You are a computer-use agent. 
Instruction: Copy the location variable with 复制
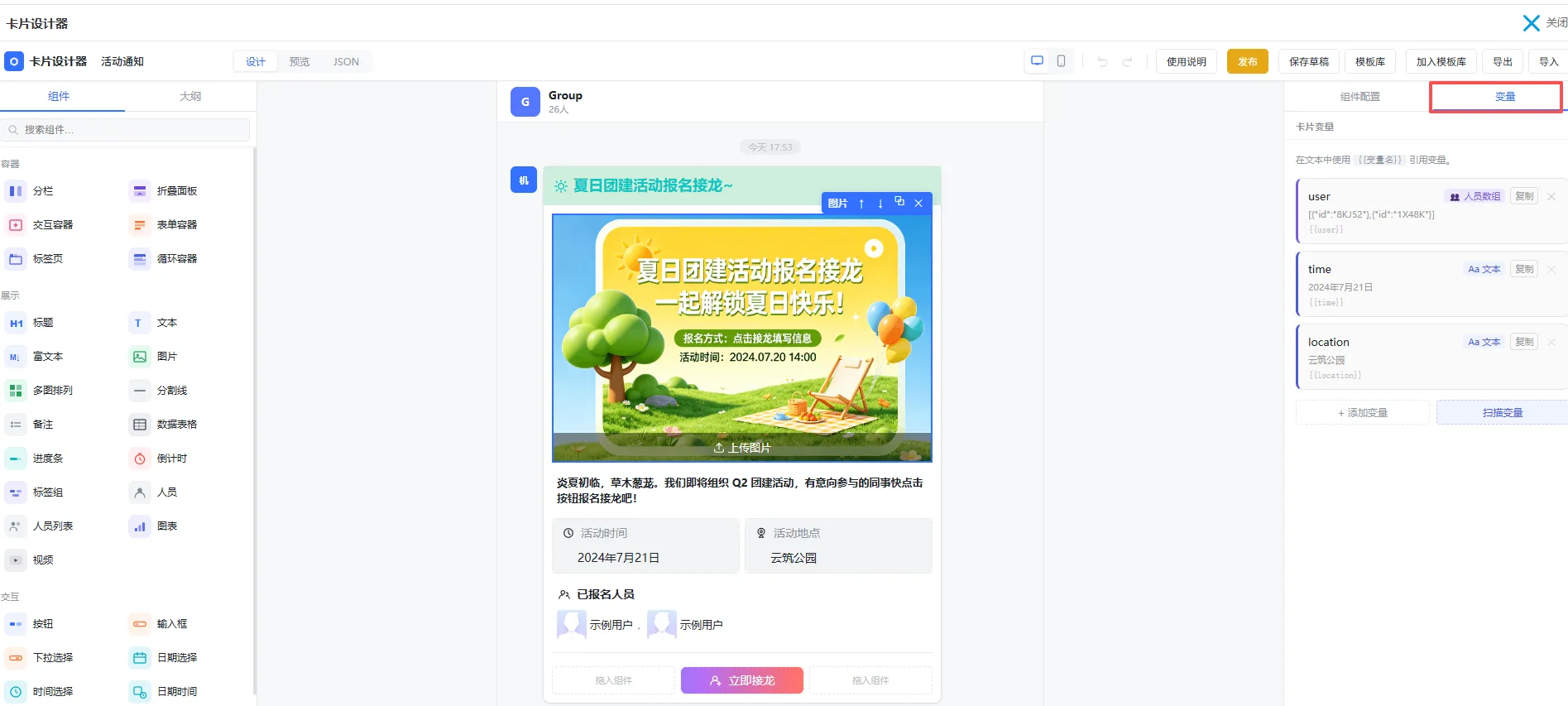coord(1524,342)
